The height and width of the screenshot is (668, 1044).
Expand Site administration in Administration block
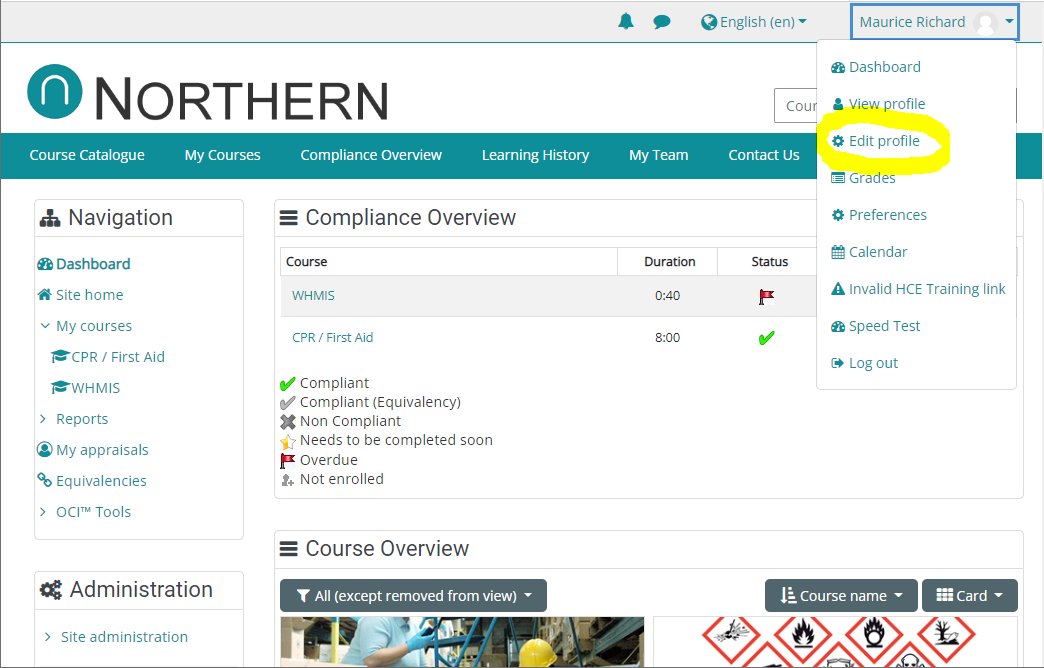(48, 637)
